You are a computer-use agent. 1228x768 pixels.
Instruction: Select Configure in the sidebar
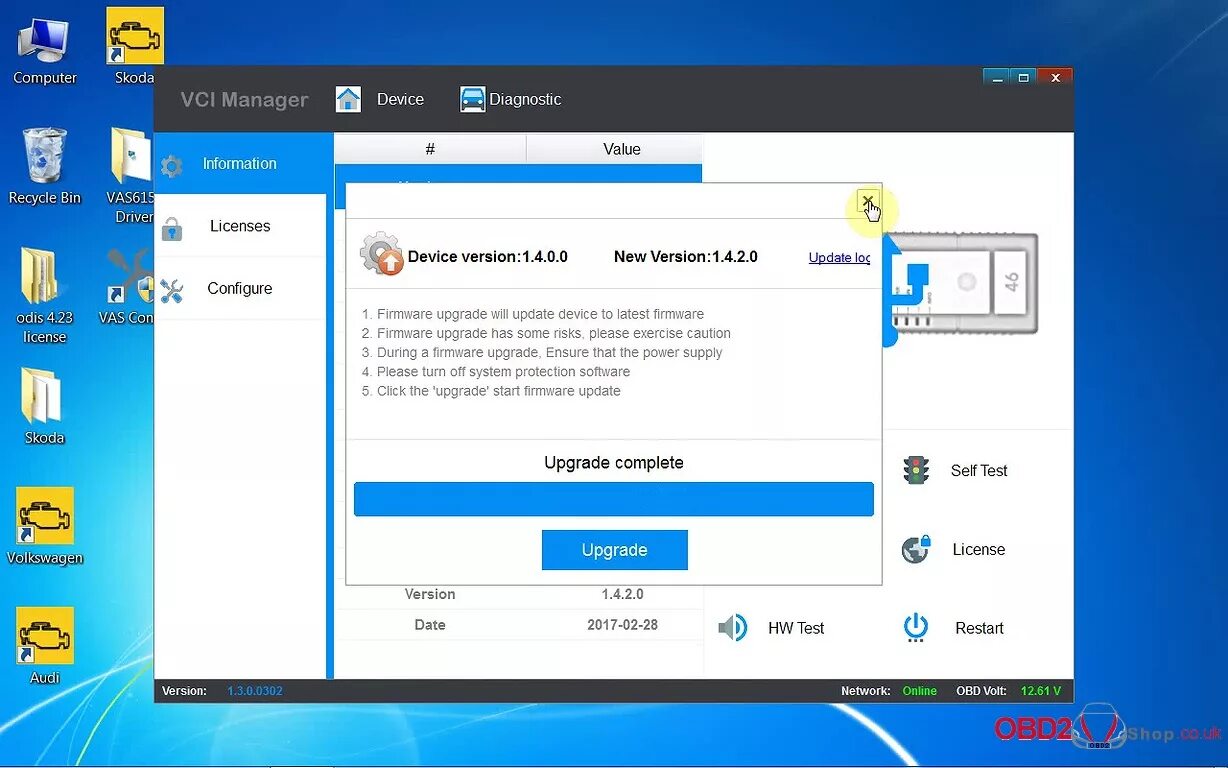tap(240, 288)
